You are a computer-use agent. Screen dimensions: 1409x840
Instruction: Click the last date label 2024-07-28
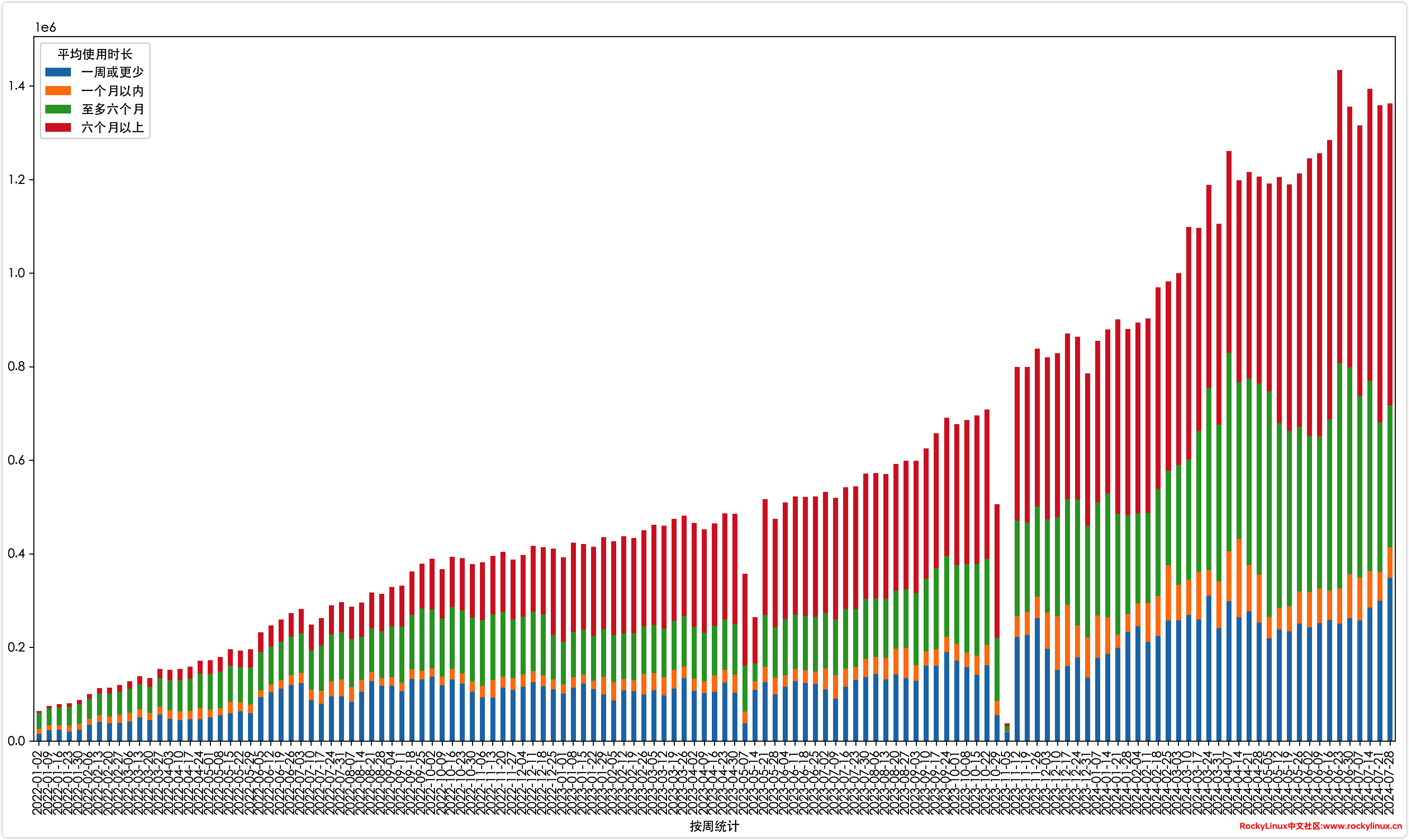pos(1390,783)
